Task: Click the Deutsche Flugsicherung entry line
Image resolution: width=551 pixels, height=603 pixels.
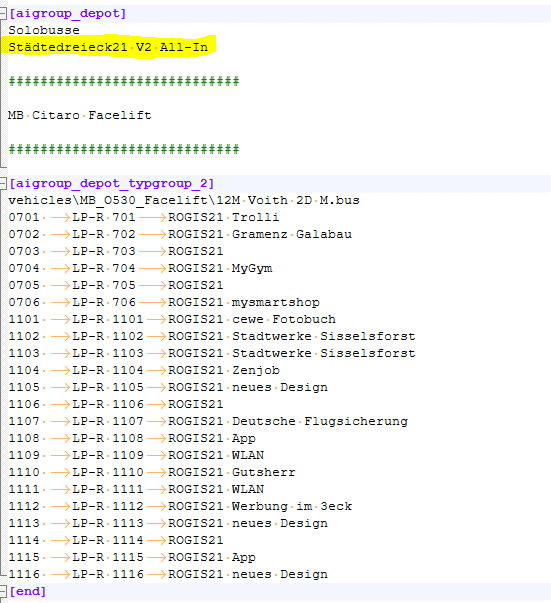Action: (208, 421)
